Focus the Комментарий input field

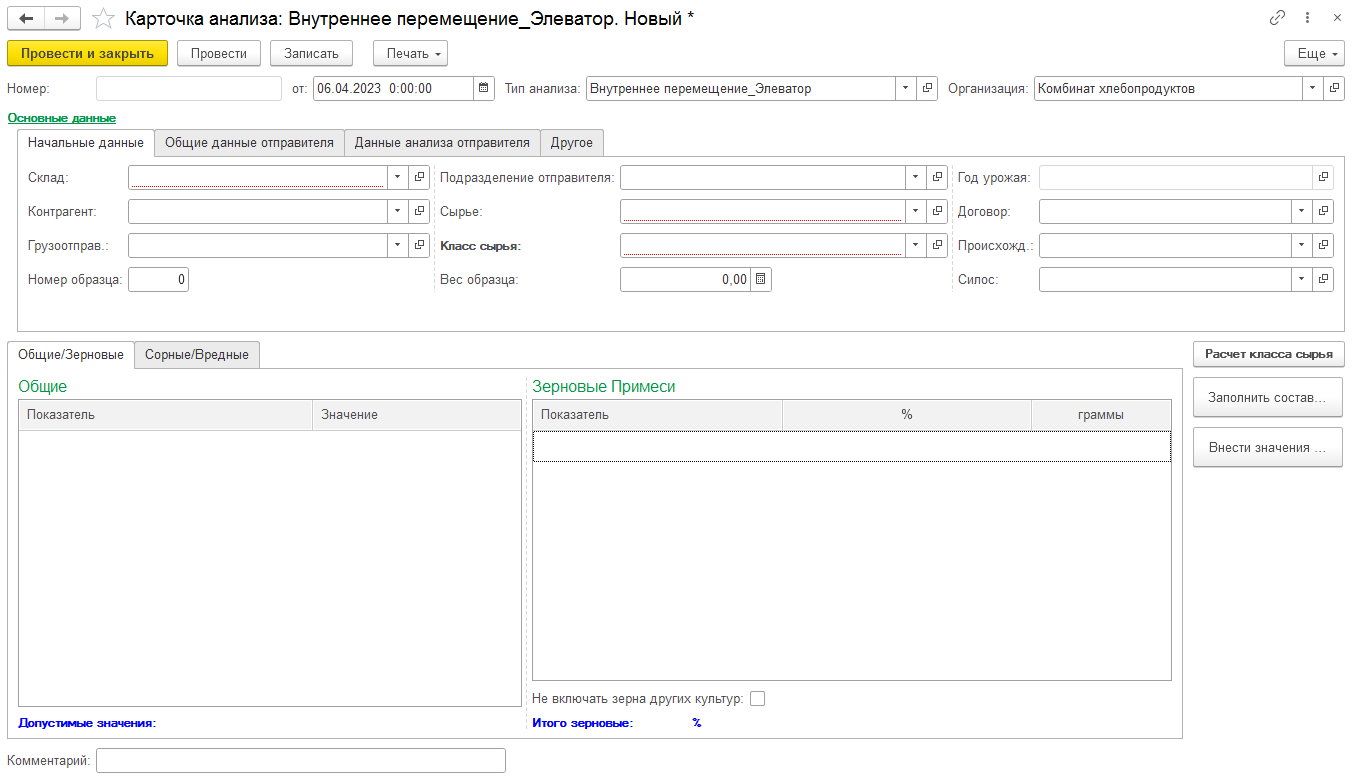(x=301, y=761)
